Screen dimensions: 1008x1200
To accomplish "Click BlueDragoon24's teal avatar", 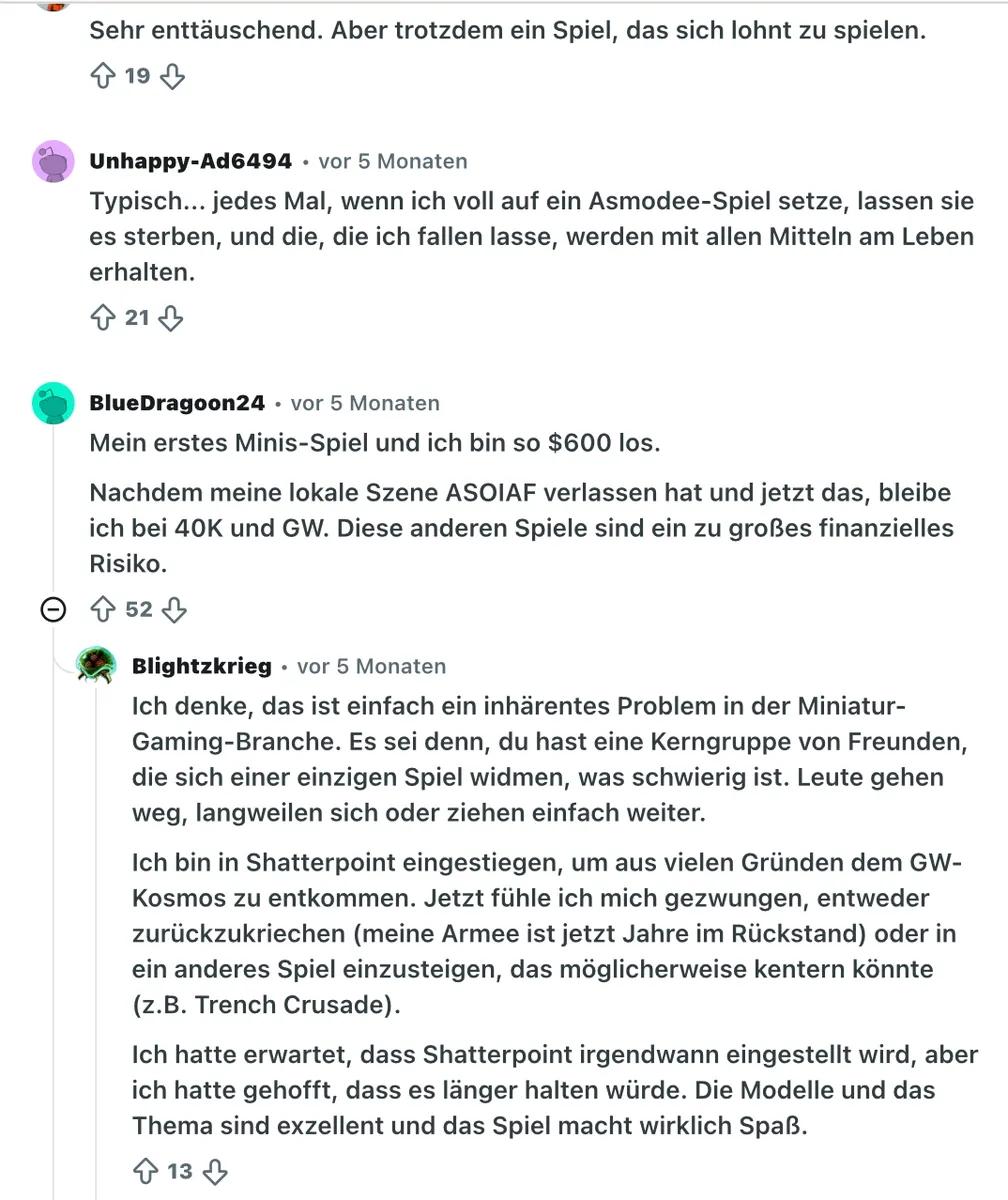I will click(53, 403).
